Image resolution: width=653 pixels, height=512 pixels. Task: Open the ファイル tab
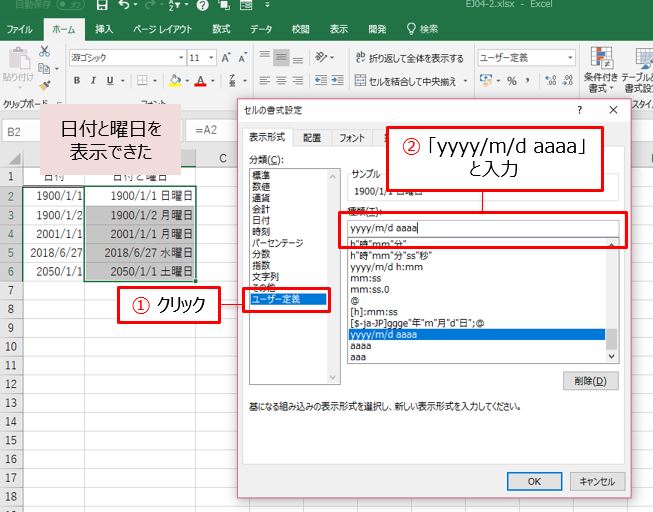pos(19,29)
